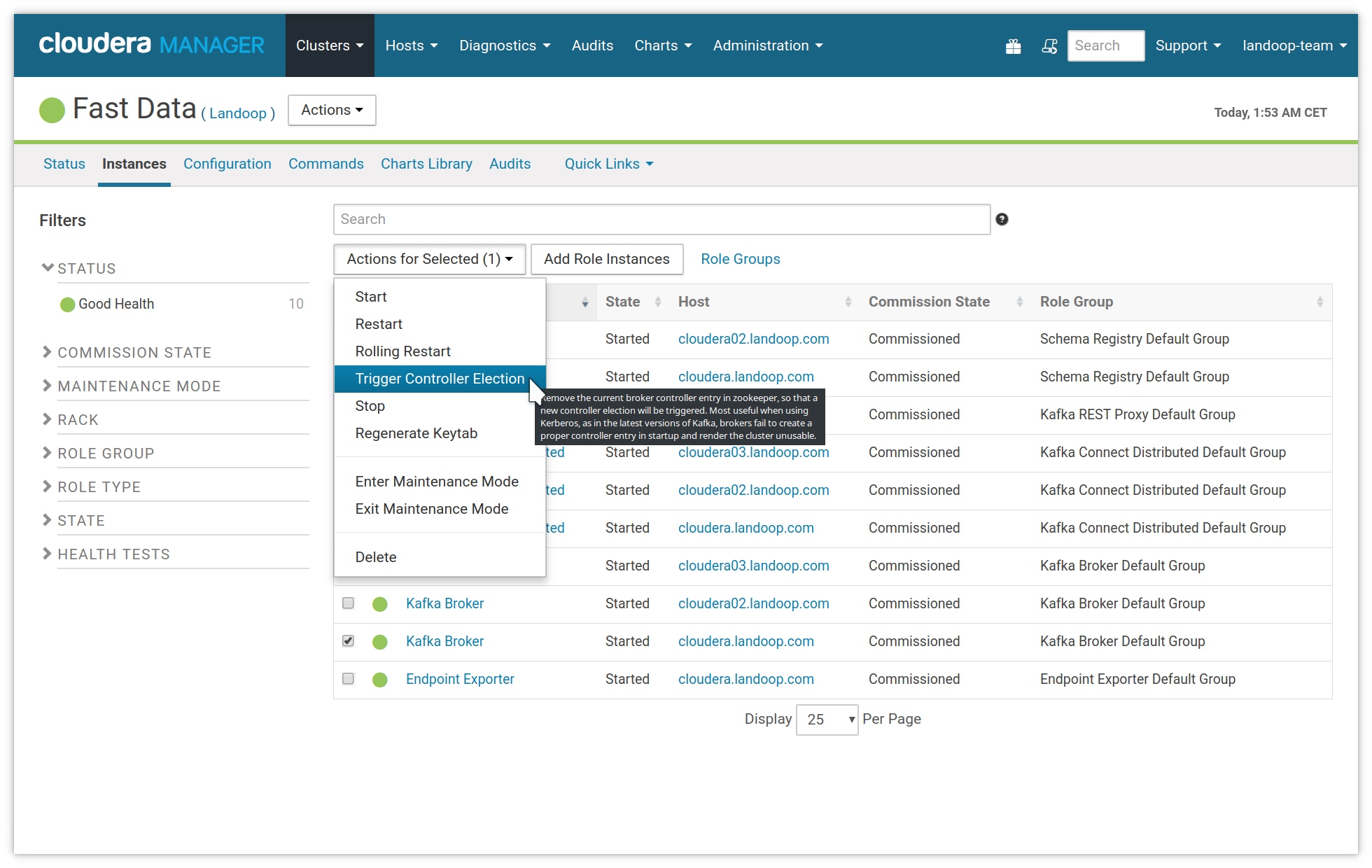This screenshot has height=868, width=1372.
Task: Check the Kafka Broker cloudera02 row checkbox
Action: tap(348, 603)
